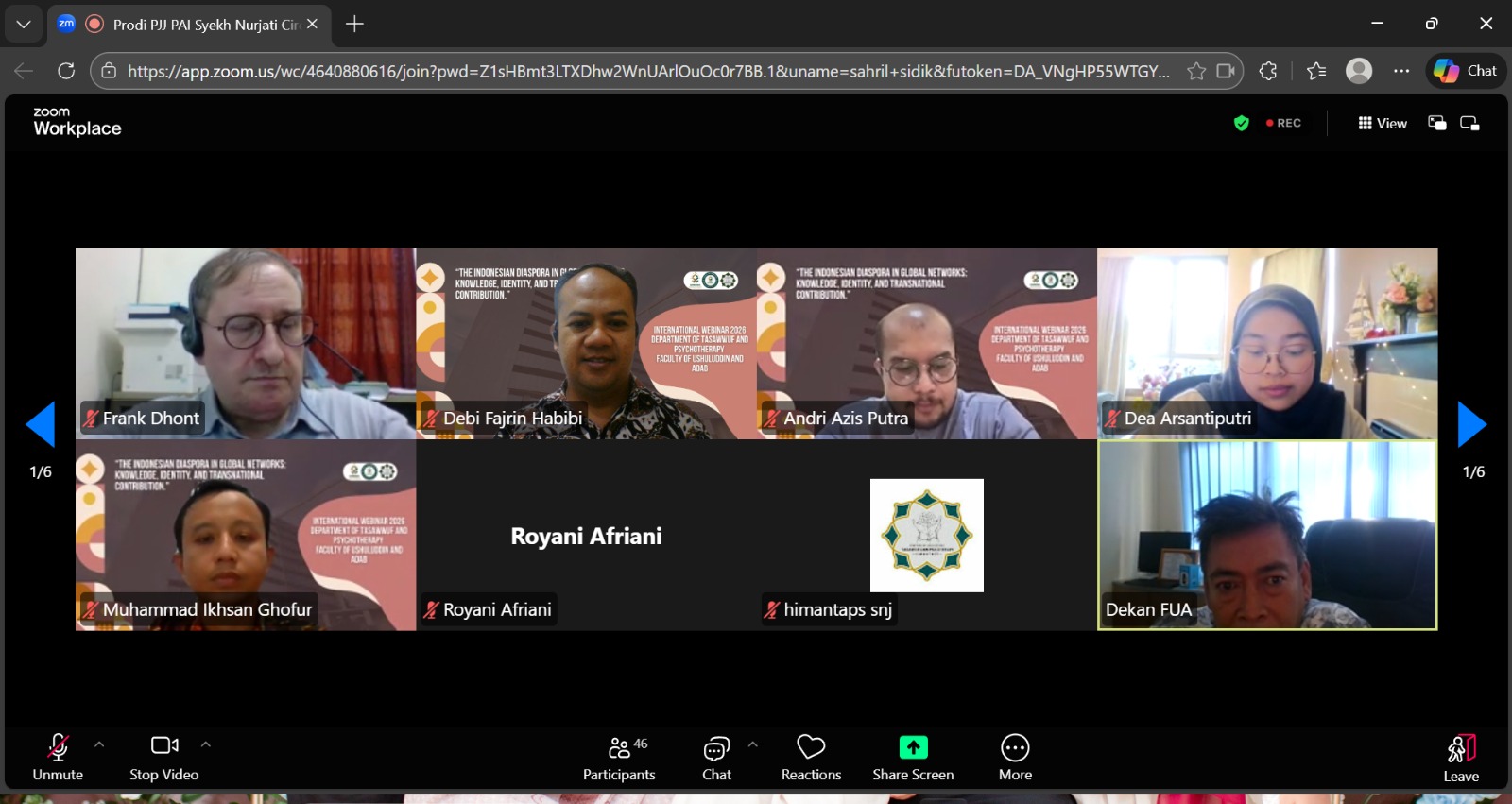
Task: Open the Reactions menu
Action: click(811, 758)
